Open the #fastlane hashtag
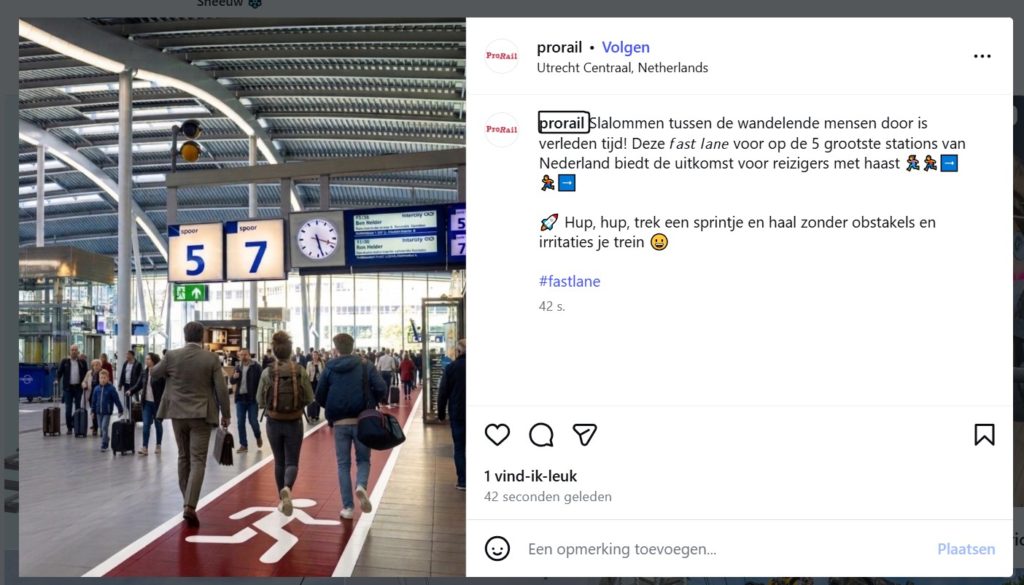 tap(569, 281)
